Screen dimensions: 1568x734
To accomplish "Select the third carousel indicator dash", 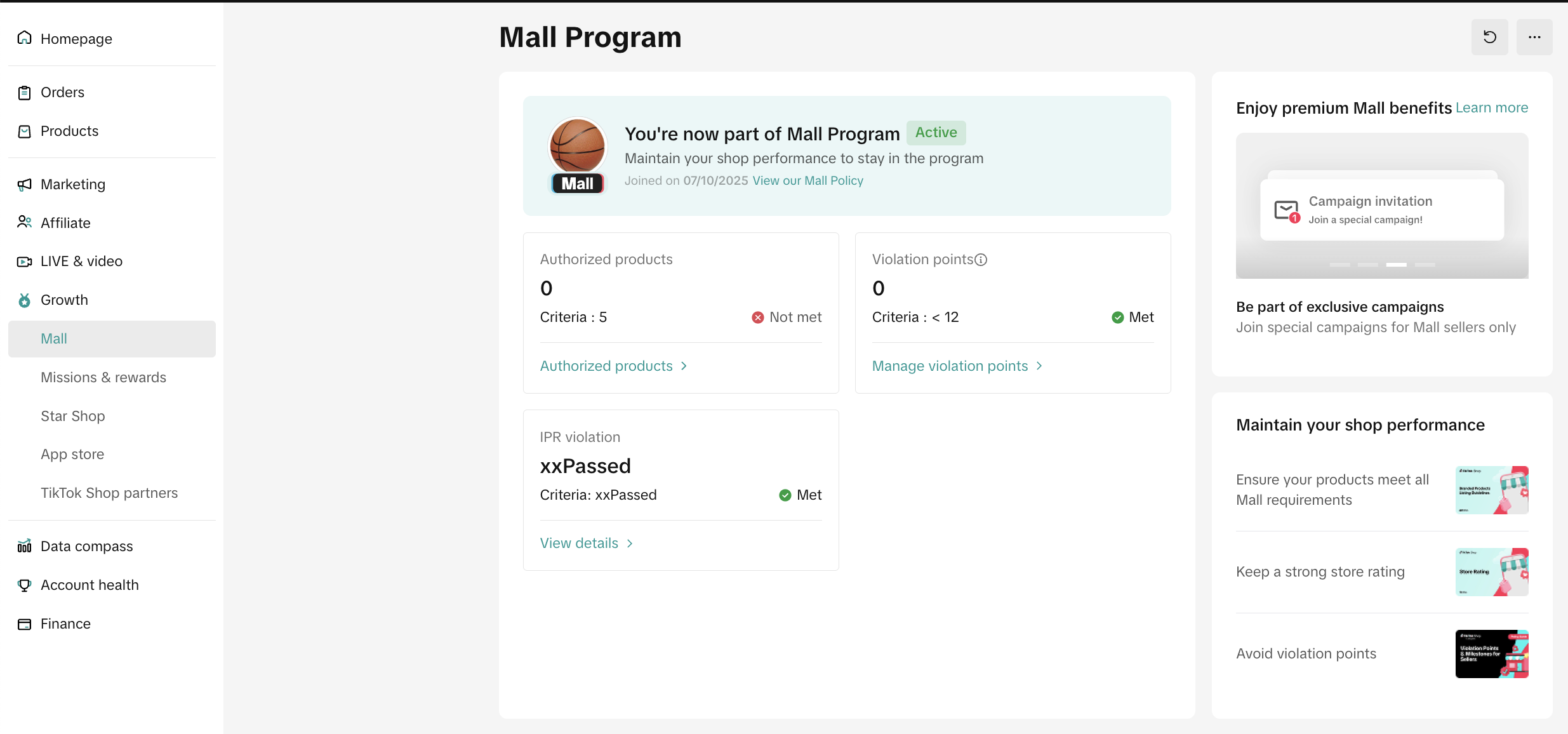I will coord(1396,265).
